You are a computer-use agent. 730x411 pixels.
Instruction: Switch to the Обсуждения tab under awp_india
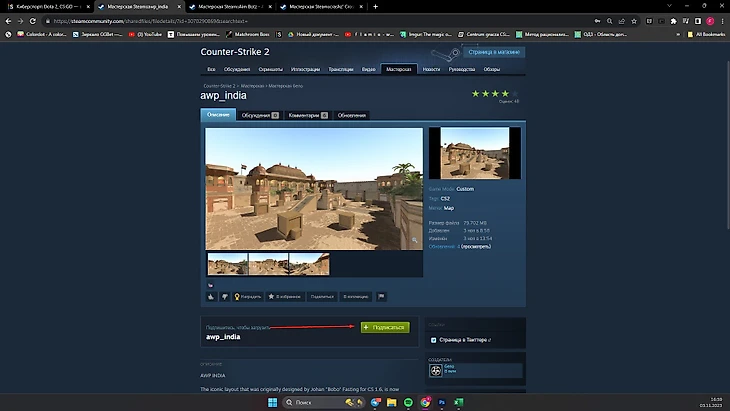259,116
